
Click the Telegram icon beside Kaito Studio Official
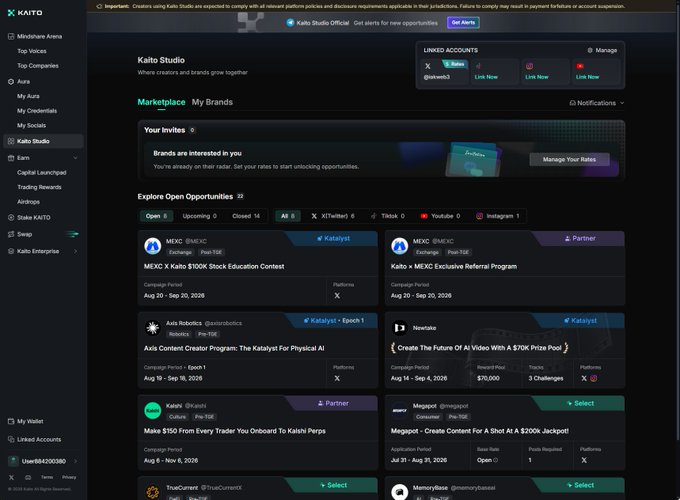pyautogui.click(x=290, y=23)
